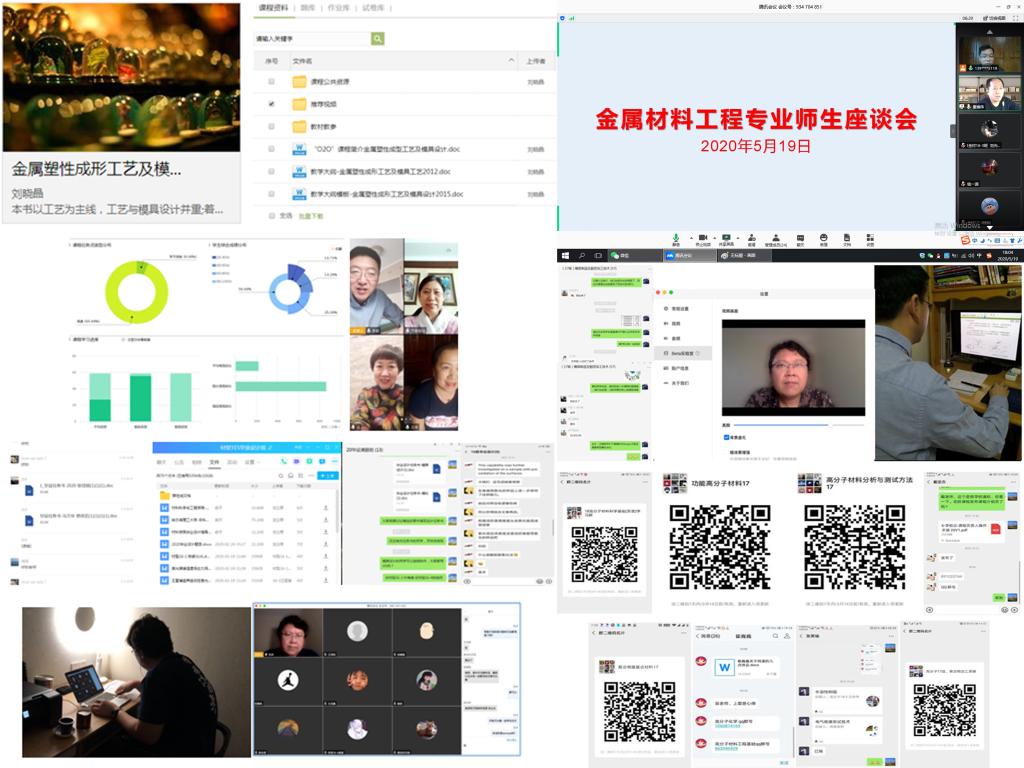Click the 批量下载 batch download link

click(x=311, y=216)
